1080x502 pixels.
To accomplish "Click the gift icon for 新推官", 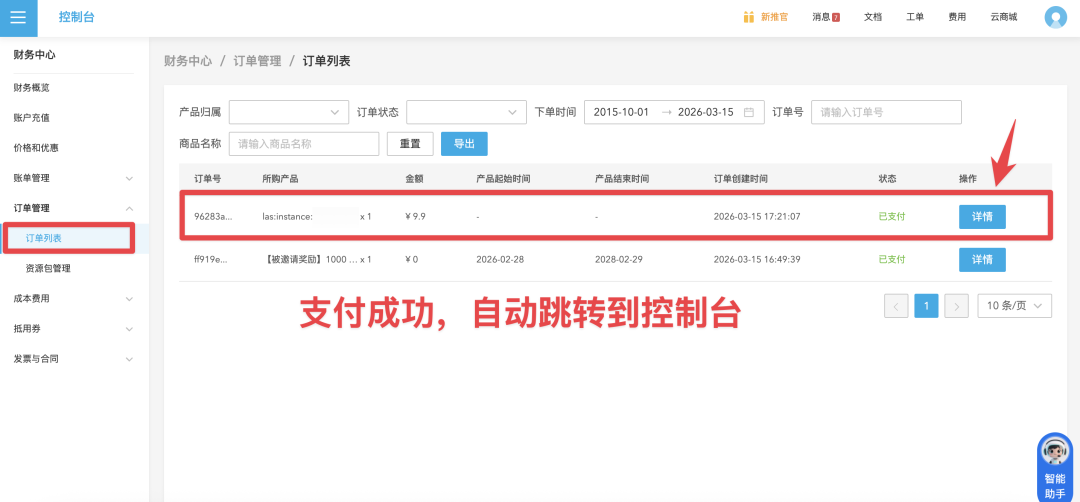I will (749, 17).
